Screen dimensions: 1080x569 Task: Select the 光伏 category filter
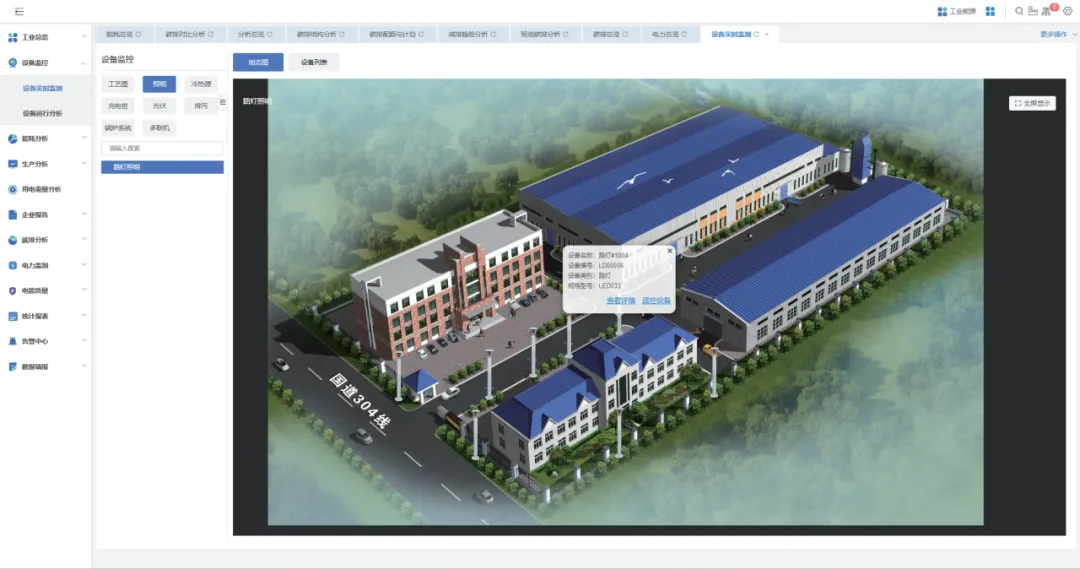click(x=159, y=105)
